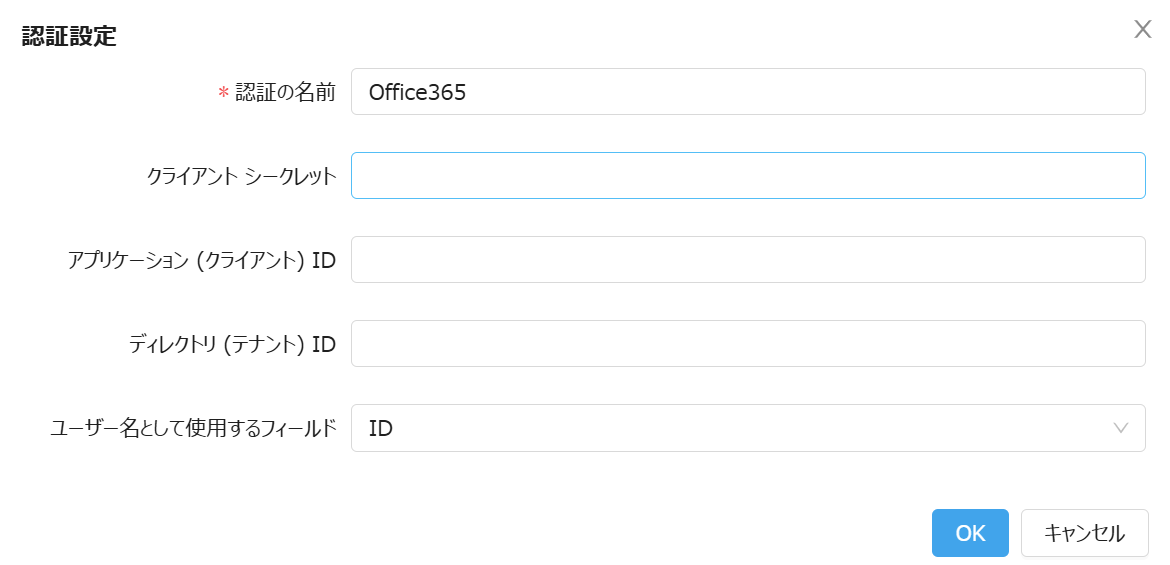Click the アプリケーション (クライアント) ID label
The image size is (1170, 565).
click(x=201, y=261)
